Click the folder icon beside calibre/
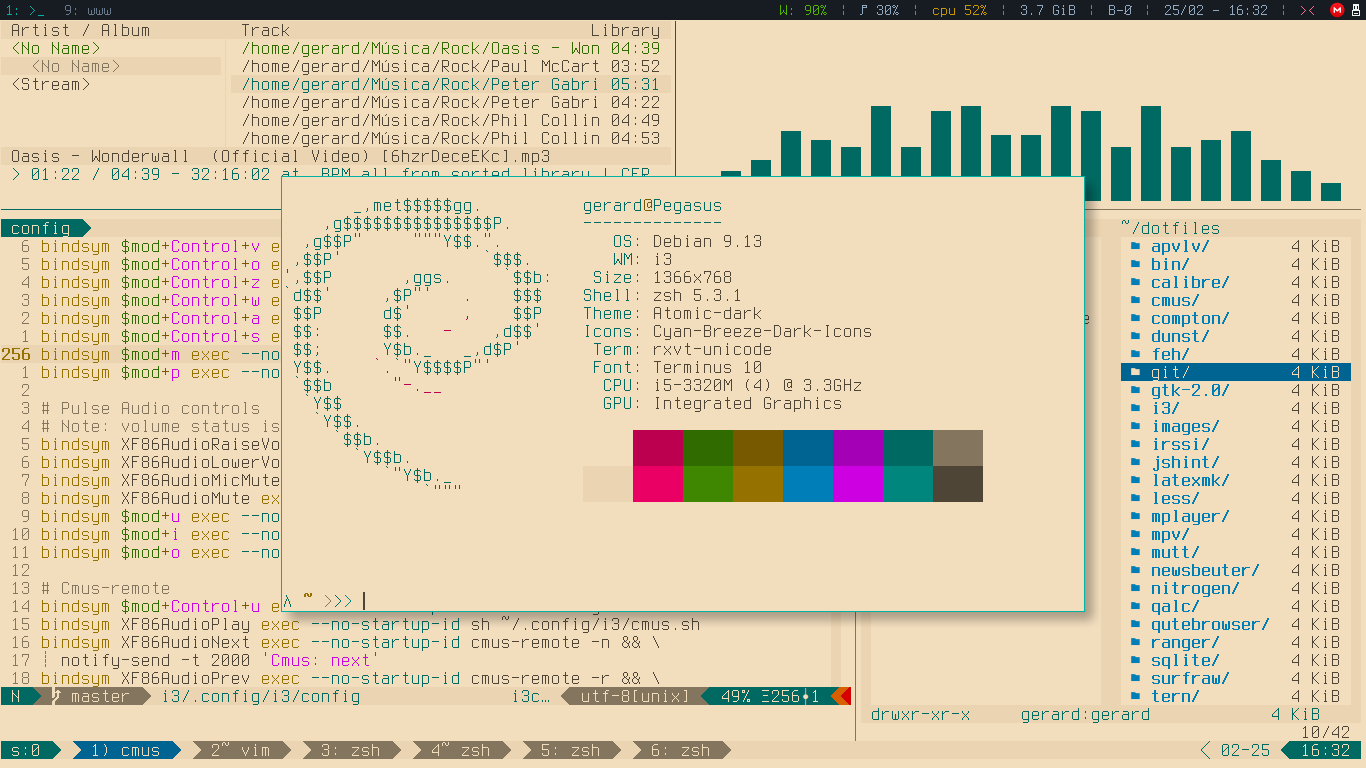The height and width of the screenshot is (768, 1366). [x=1135, y=282]
